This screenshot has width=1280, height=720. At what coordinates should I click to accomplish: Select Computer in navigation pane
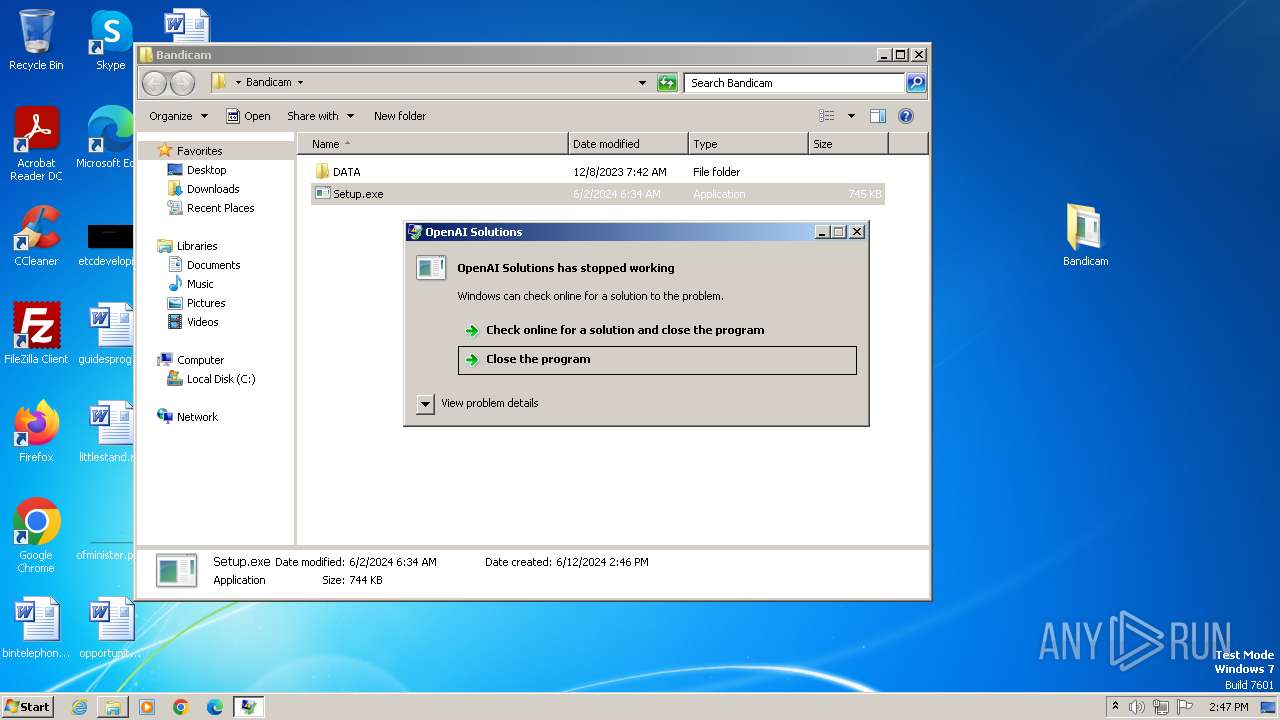point(200,360)
